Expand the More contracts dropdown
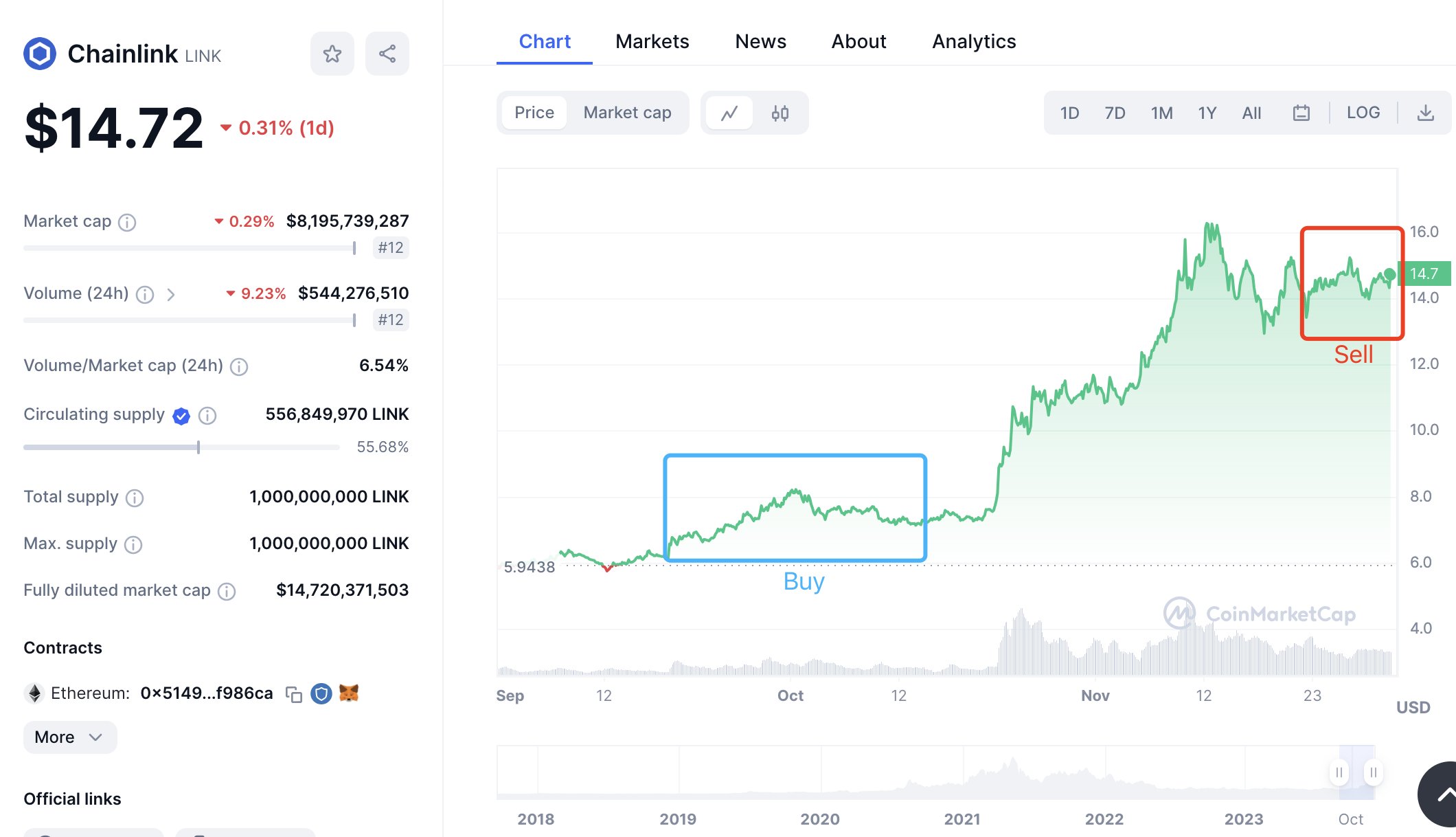Viewport: 1456px width, 837px height. click(x=69, y=737)
